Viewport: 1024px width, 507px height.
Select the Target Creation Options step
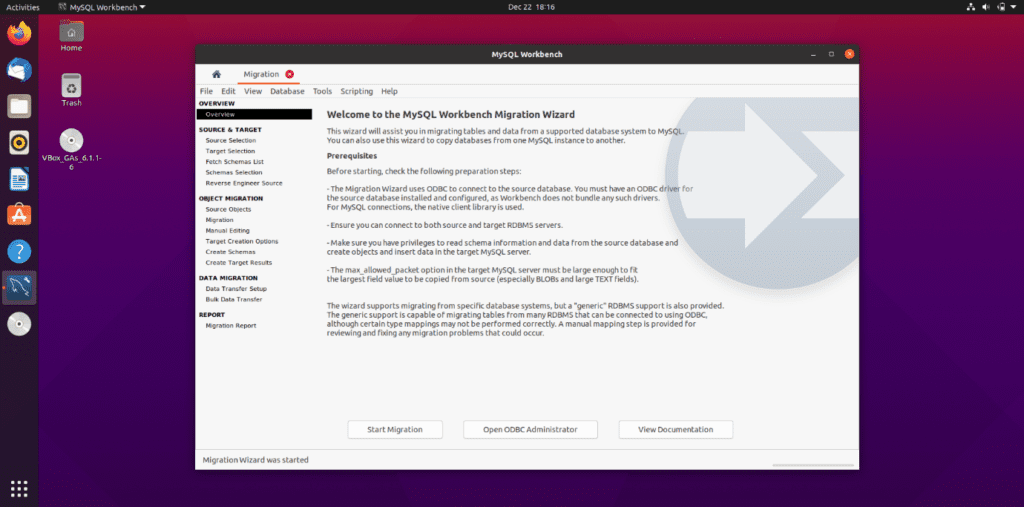point(242,241)
